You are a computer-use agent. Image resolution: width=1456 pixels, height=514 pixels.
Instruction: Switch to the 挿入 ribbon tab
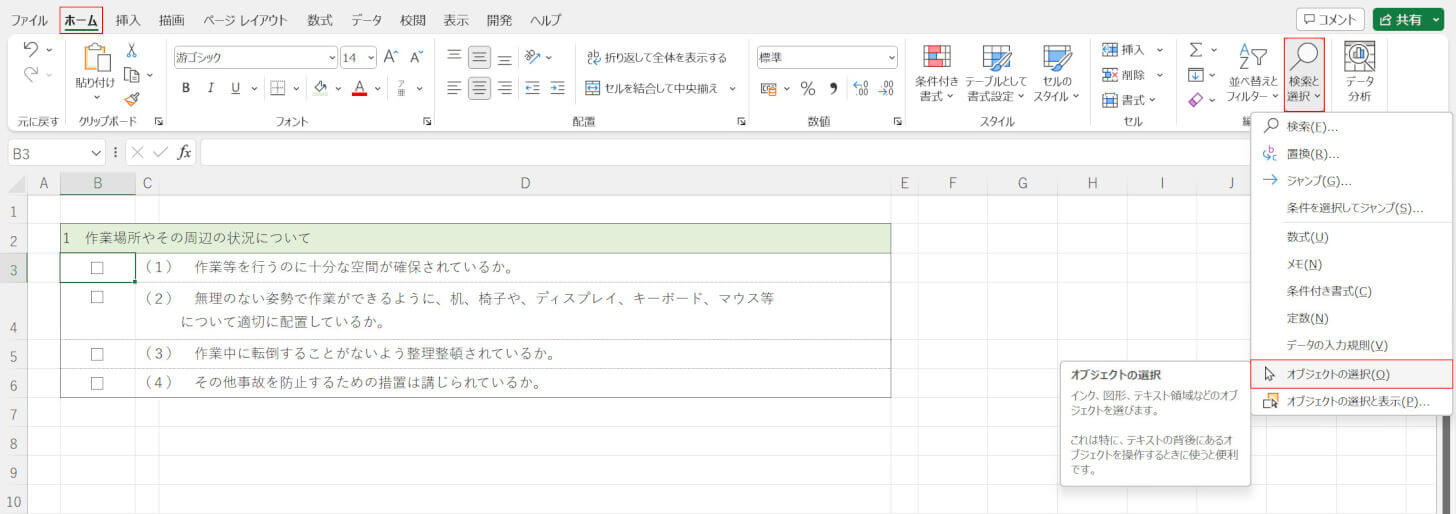[128, 20]
